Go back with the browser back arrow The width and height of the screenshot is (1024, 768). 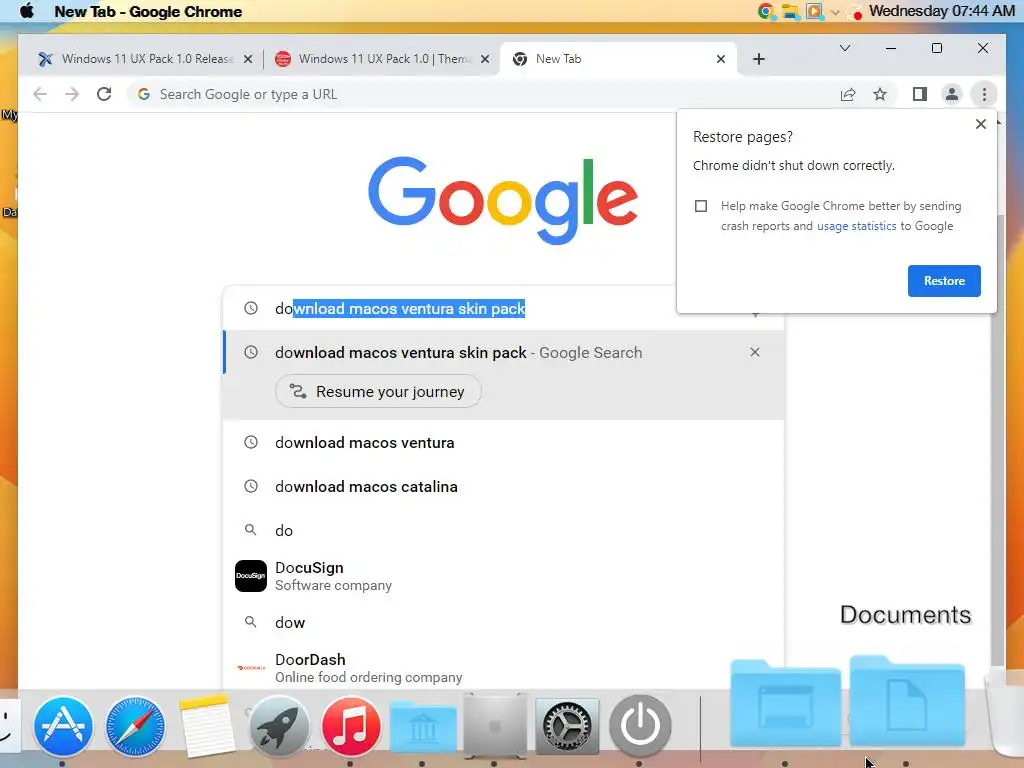pos(40,94)
